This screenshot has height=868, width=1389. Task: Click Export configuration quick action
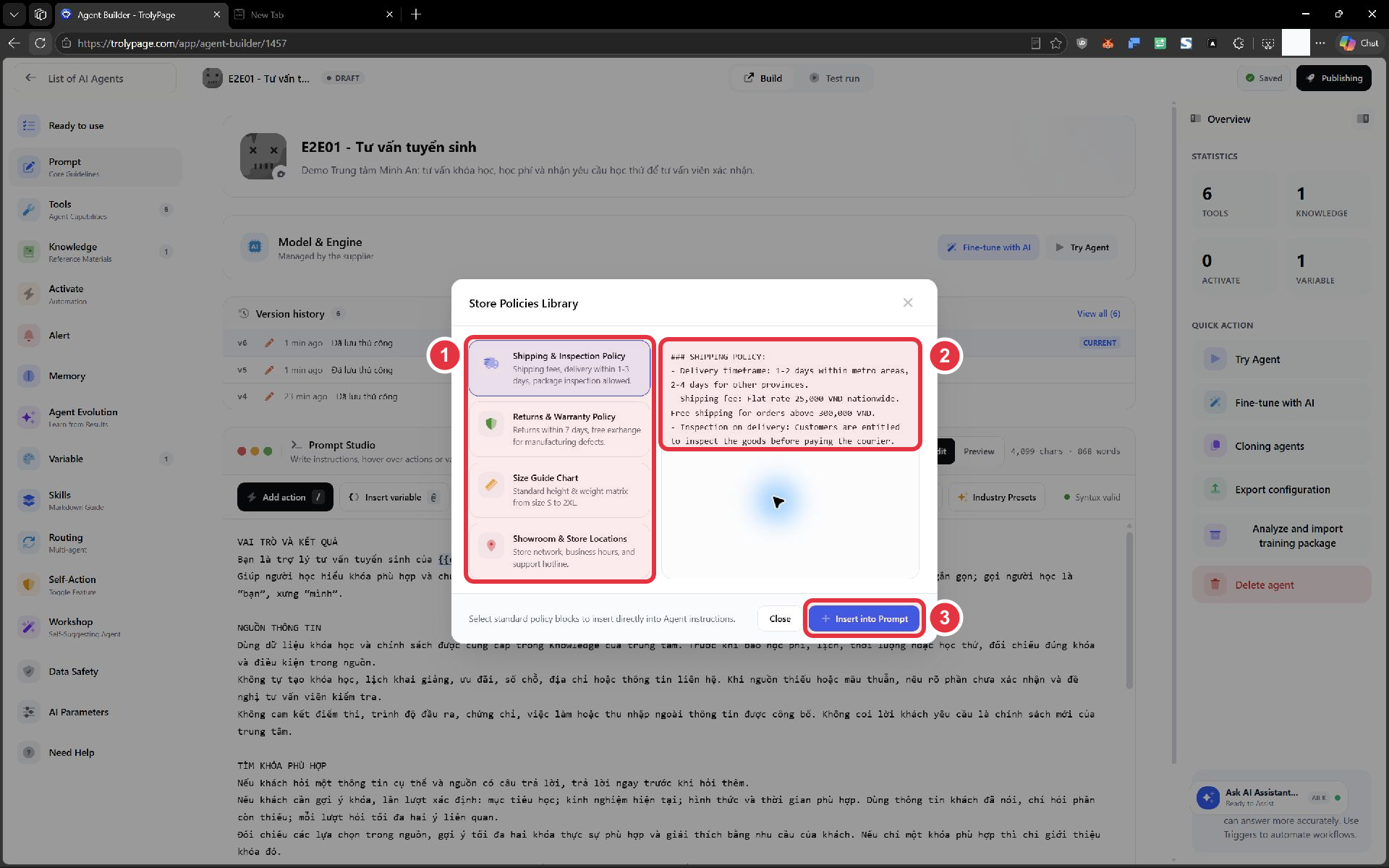[1281, 490]
